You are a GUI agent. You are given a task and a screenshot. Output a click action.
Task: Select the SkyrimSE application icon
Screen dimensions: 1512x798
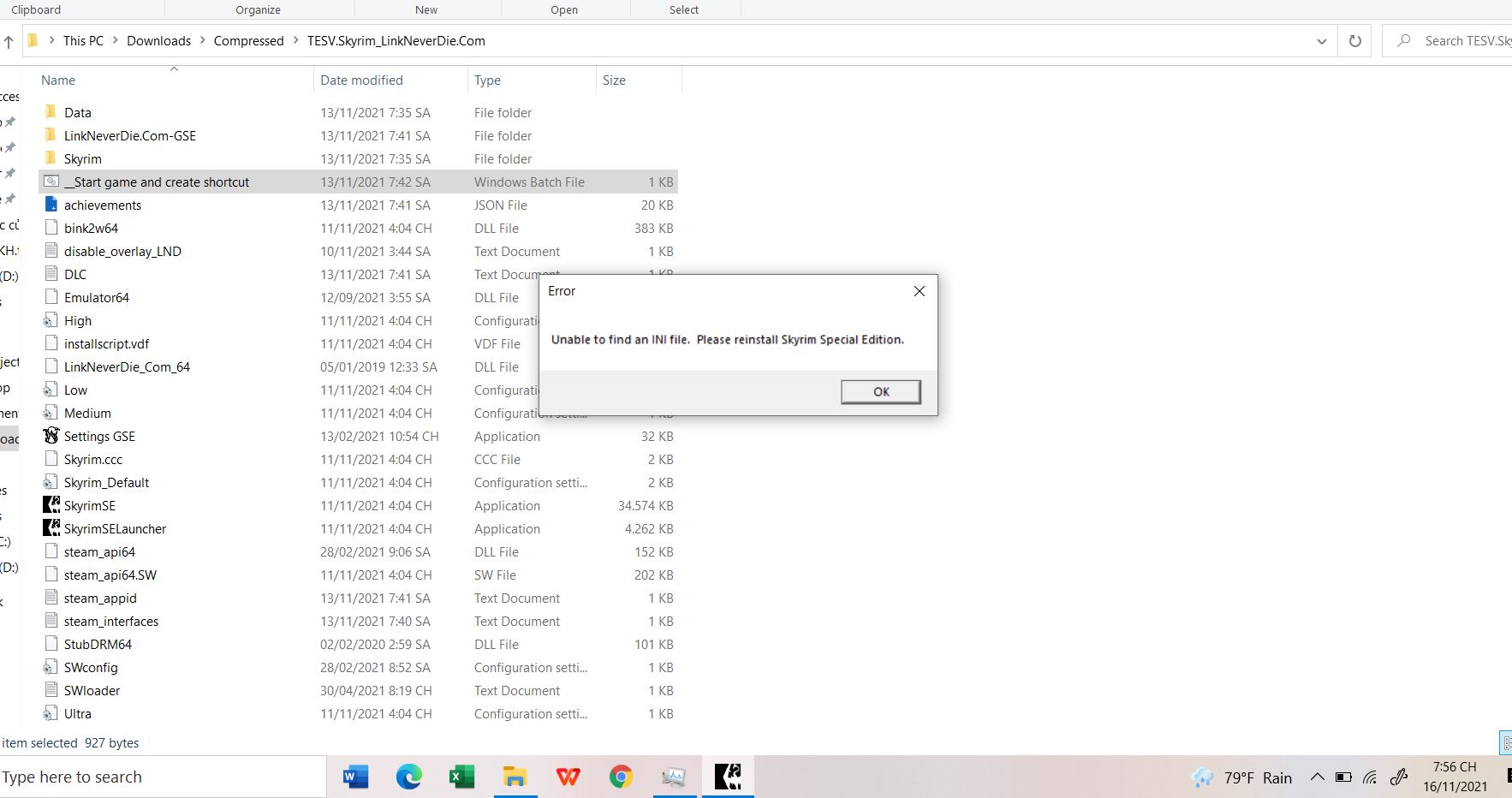coord(51,506)
